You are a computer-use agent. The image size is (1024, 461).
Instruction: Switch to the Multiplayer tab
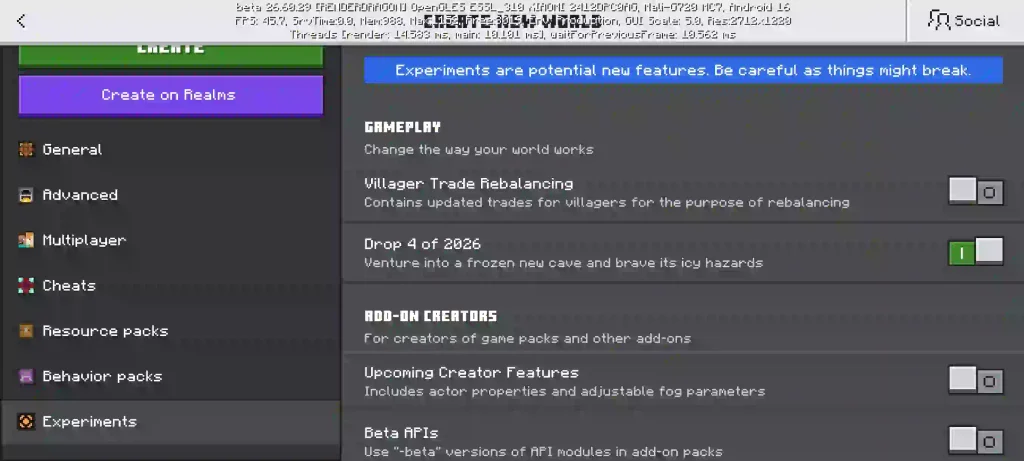point(170,240)
